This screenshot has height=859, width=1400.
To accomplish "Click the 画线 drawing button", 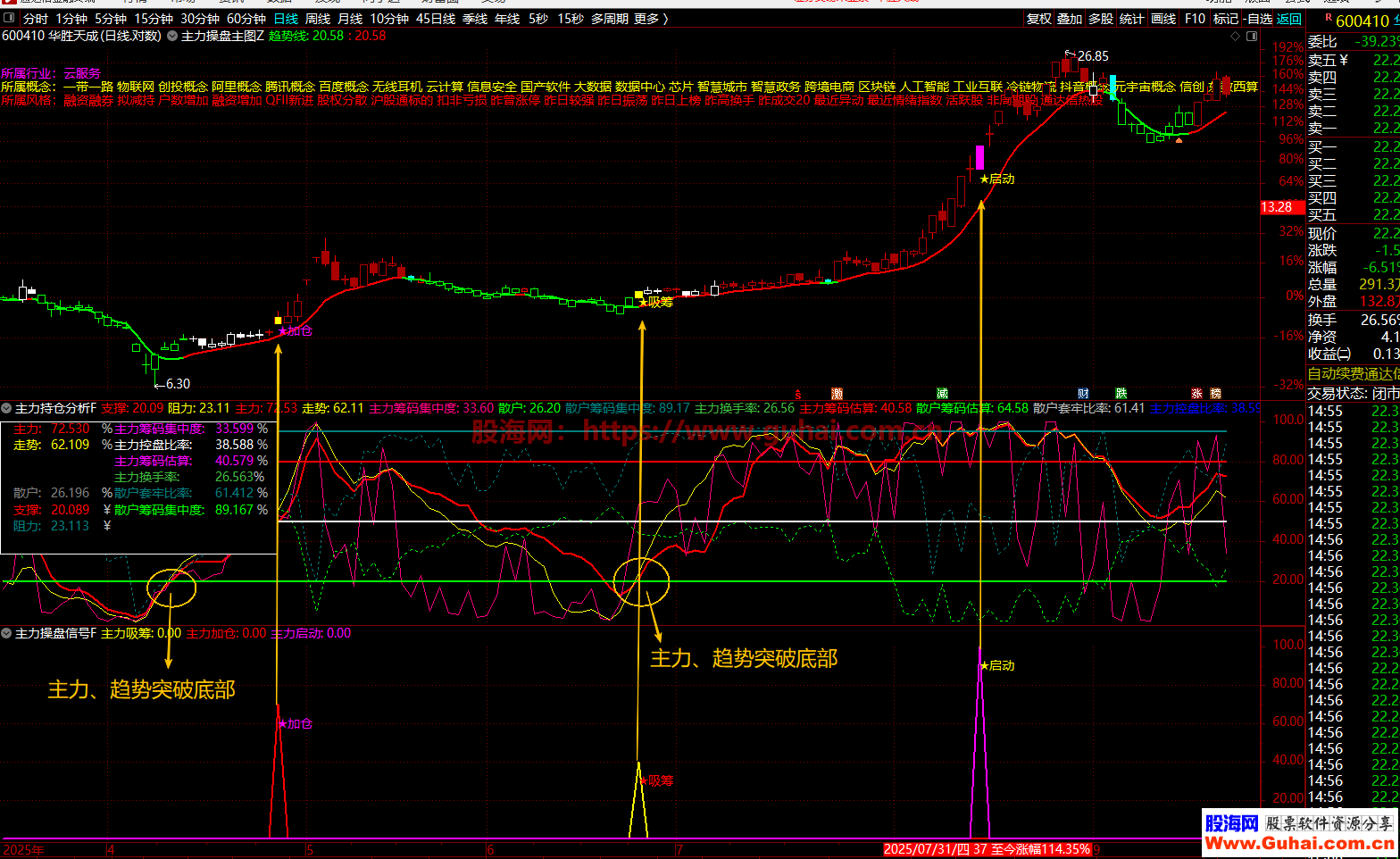I will 1163,18.
